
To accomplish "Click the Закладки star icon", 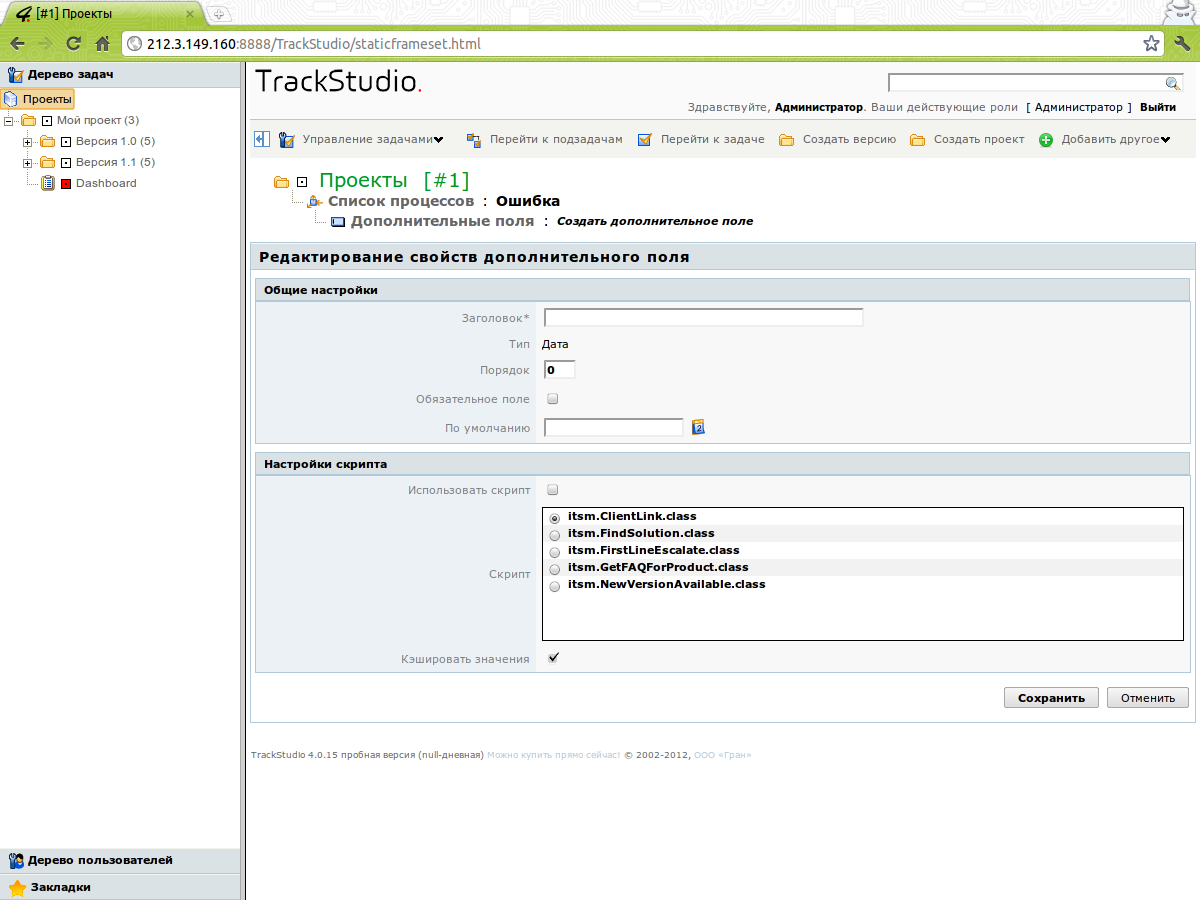I will click(x=17, y=887).
